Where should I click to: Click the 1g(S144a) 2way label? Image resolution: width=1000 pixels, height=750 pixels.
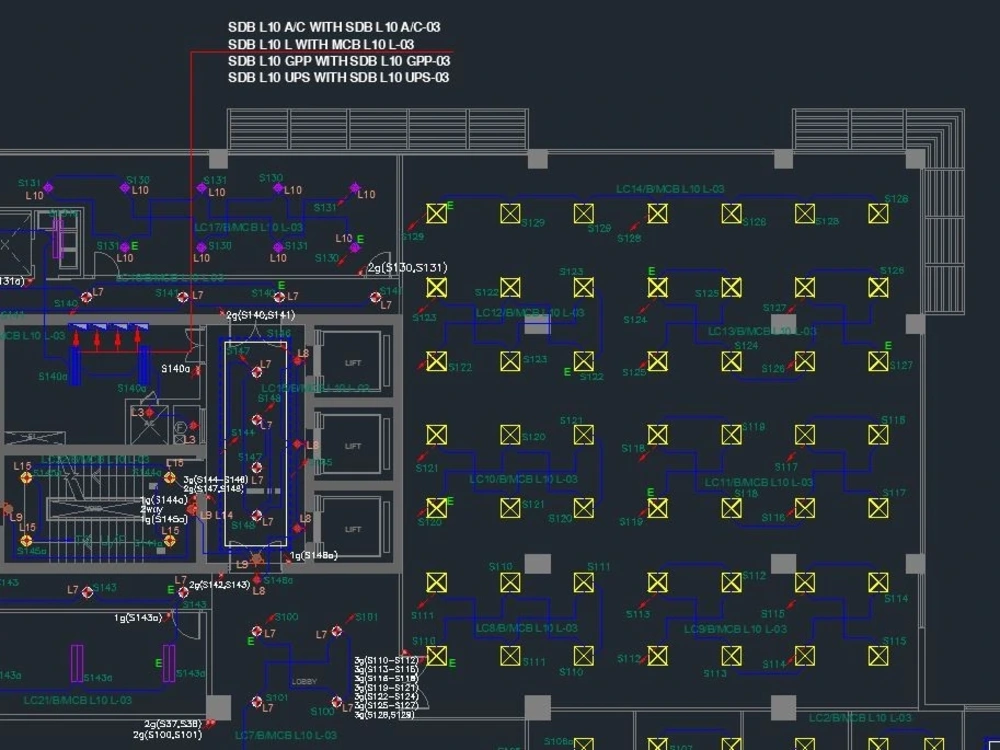(160, 501)
